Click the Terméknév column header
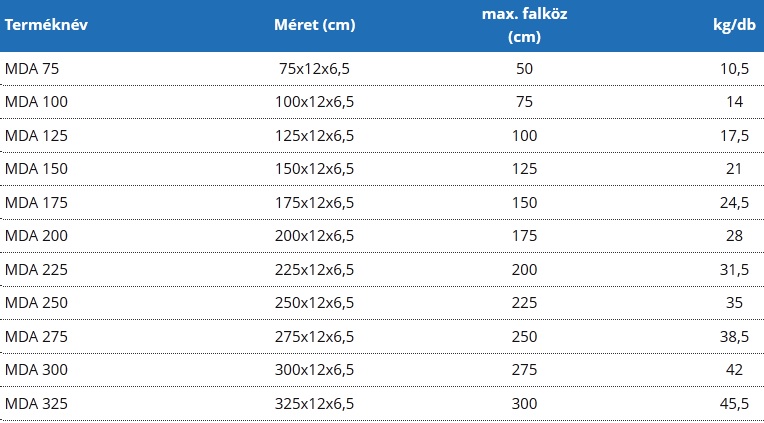 pyautogui.click(x=46, y=25)
